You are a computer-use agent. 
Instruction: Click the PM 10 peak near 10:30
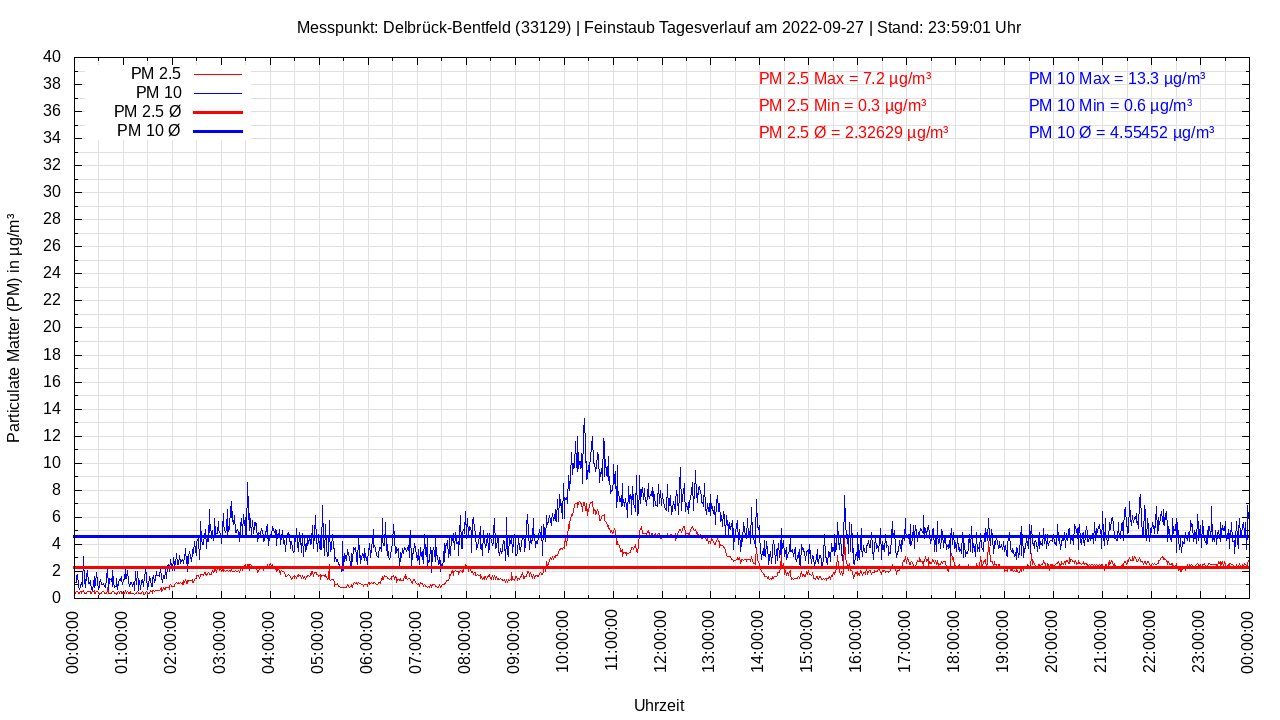coord(584,422)
